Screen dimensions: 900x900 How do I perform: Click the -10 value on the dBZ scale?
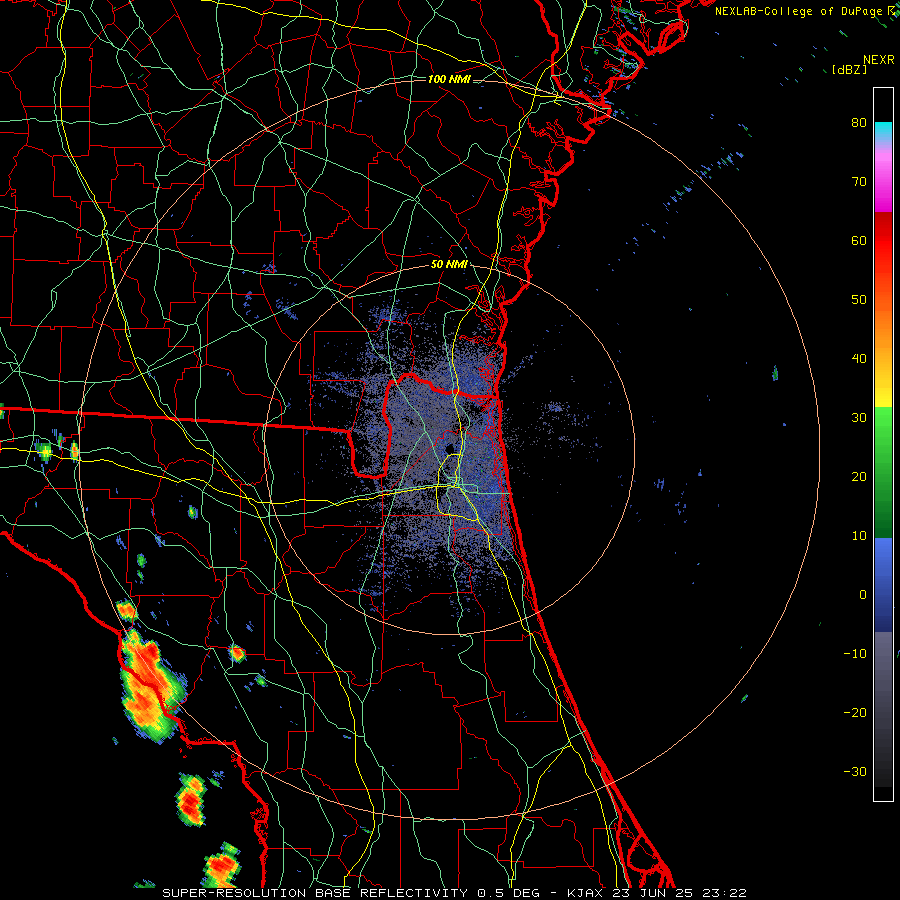click(x=855, y=654)
